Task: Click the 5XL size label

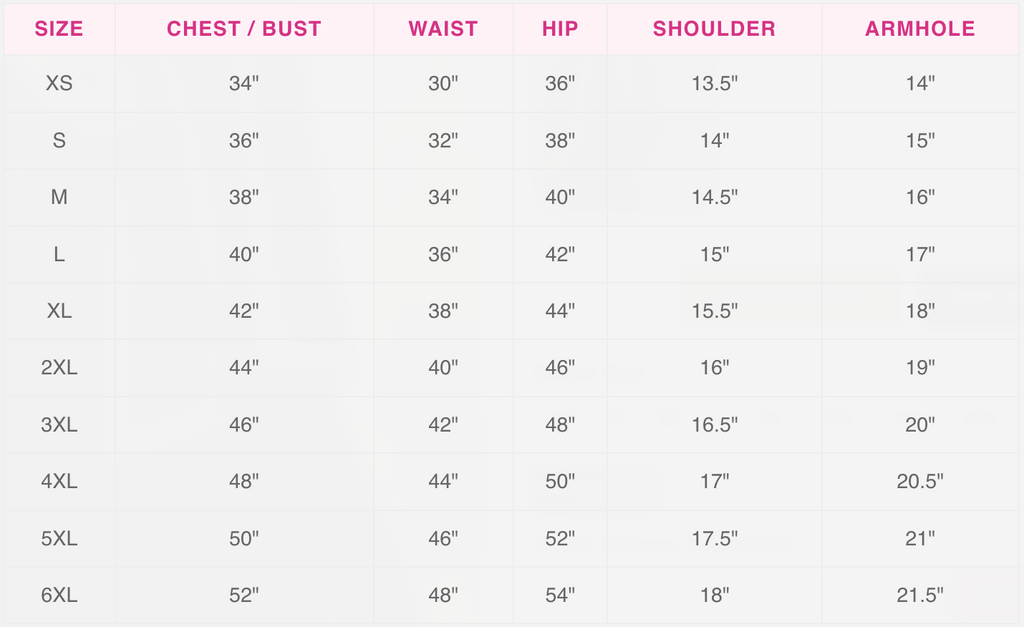Action: pos(59,539)
